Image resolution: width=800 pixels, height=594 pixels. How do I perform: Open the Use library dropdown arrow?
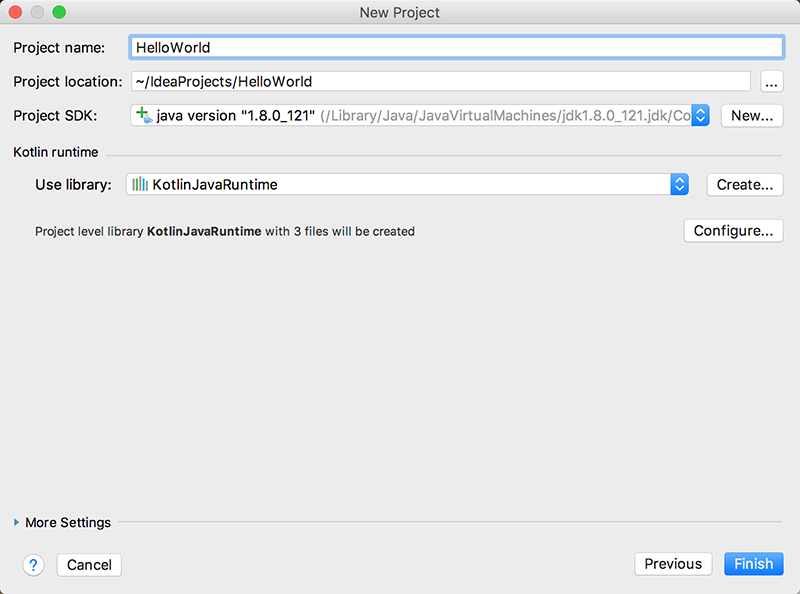pos(680,184)
